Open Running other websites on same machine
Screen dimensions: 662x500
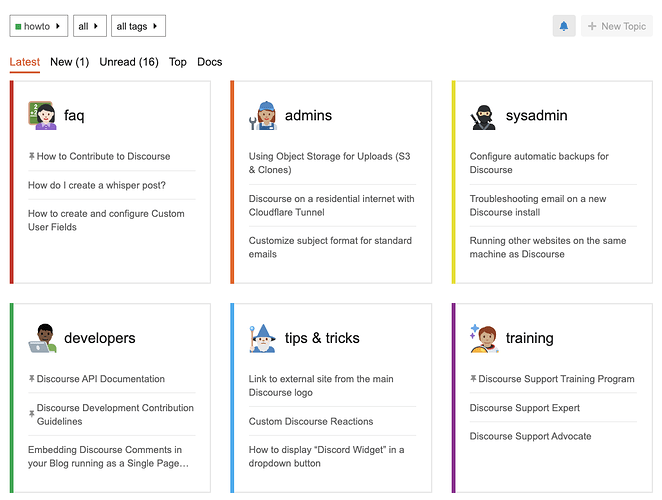(x=548, y=247)
